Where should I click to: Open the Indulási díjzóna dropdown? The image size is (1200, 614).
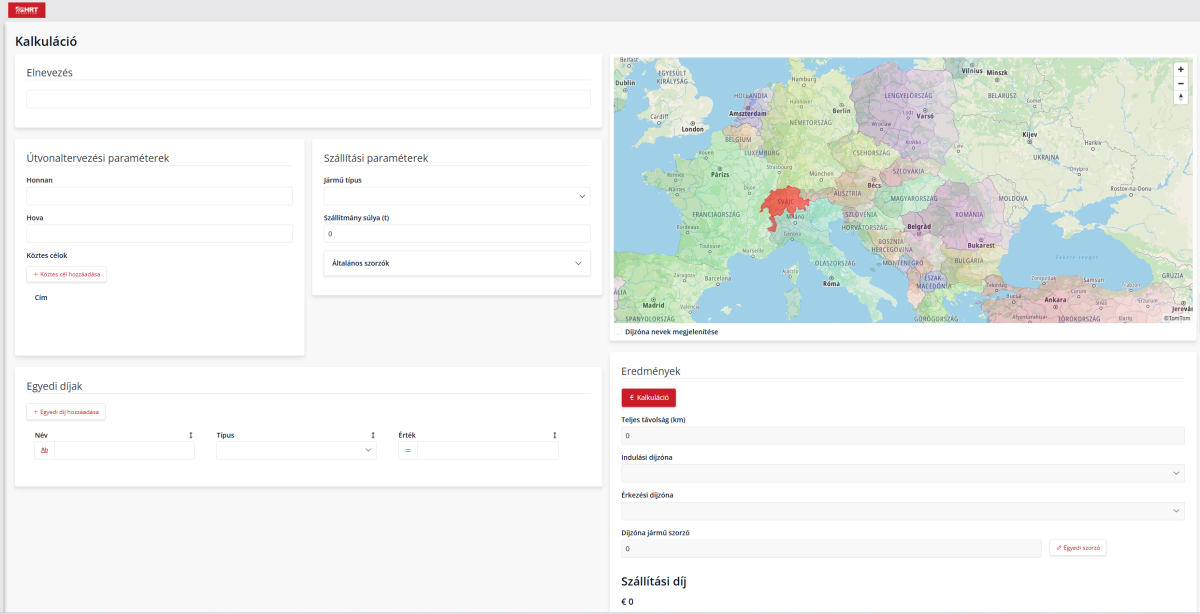pyautogui.click(x=902, y=473)
